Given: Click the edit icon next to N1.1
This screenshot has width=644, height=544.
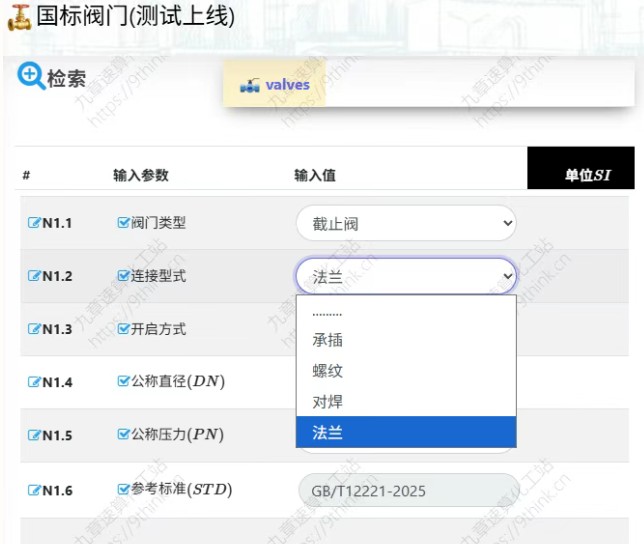Looking at the screenshot, I should click(x=34, y=223).
